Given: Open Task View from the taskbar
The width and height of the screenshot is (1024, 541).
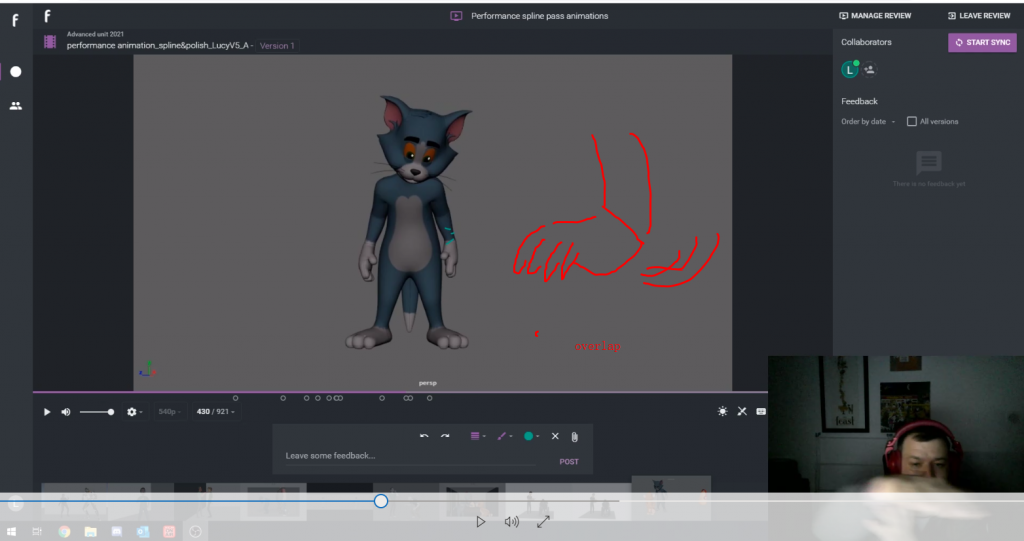Looking at the screenshot, I should click(x=37, y=532).
